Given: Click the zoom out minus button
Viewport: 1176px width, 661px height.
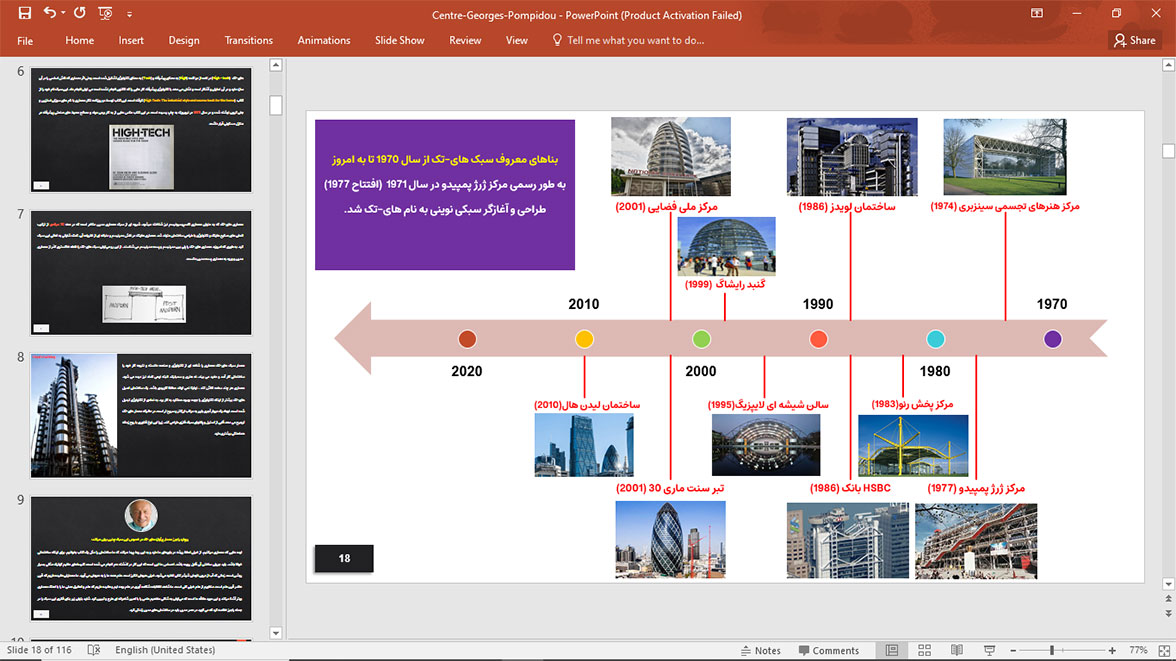Looking at the screenshot, I should (1013, 650).
